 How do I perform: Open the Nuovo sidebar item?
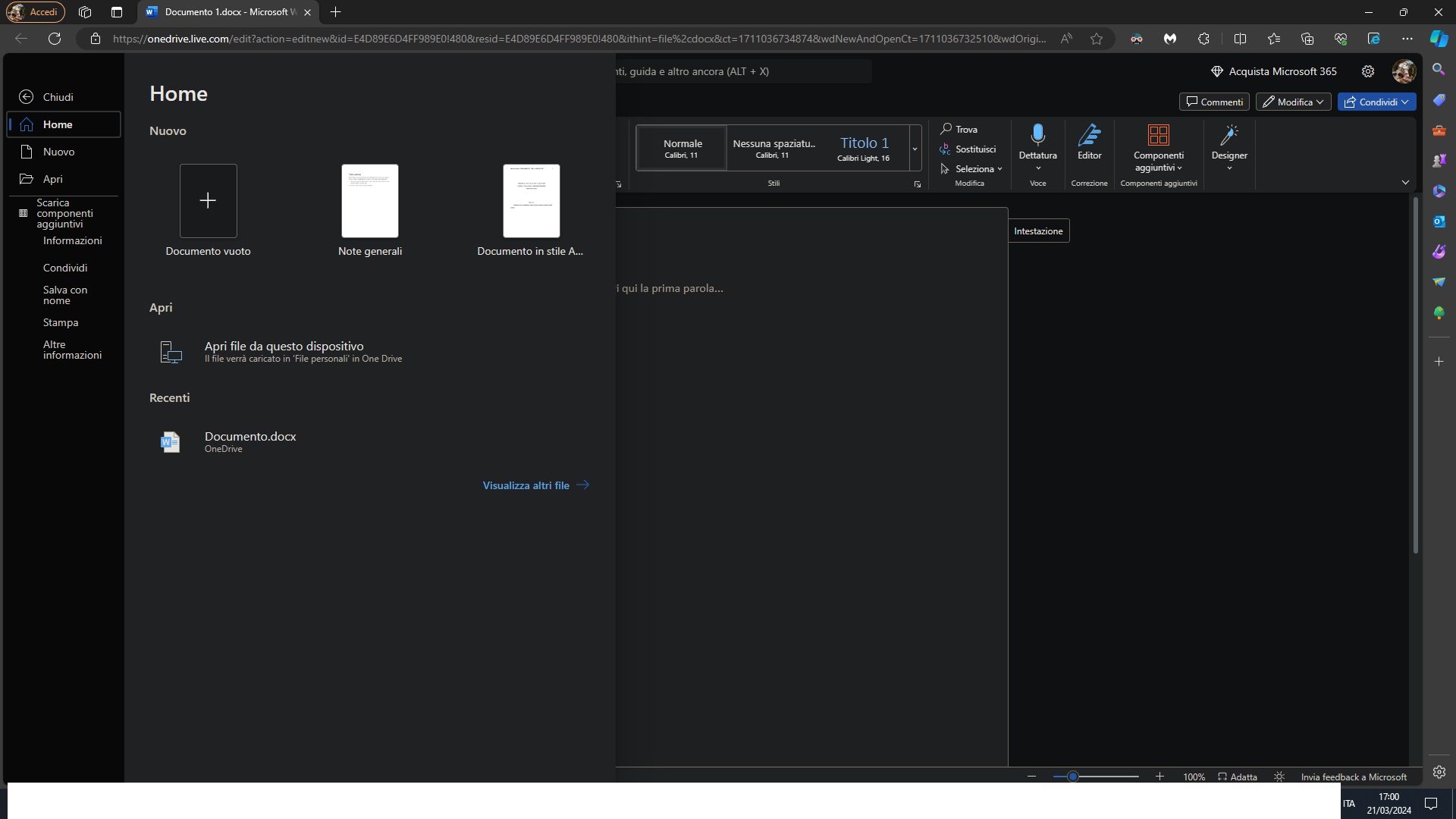coord(64,152)
